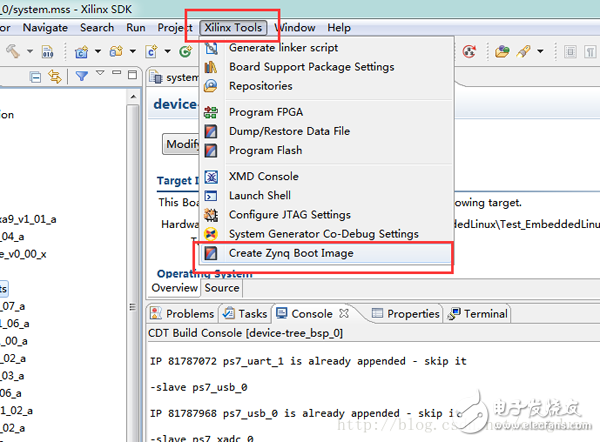Close the Console view tab

click(345, 314)
